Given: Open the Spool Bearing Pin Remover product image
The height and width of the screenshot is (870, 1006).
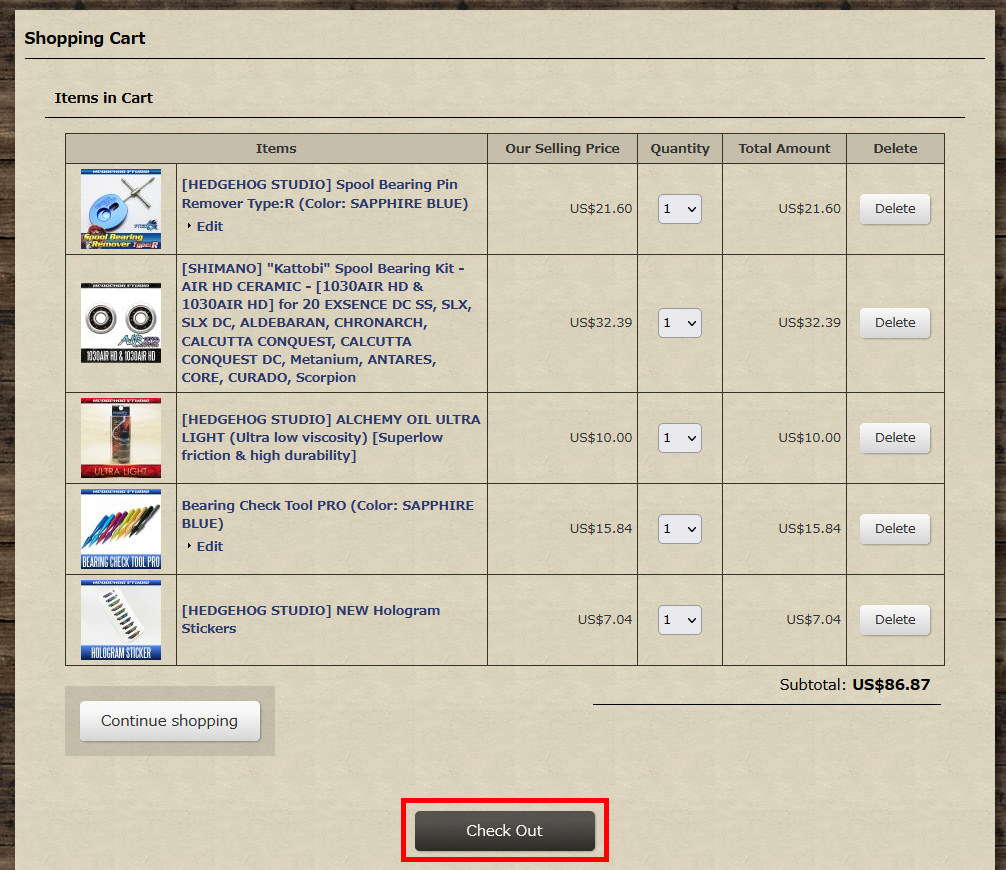Looking at the screenshot, I should (x=121, y=209).
